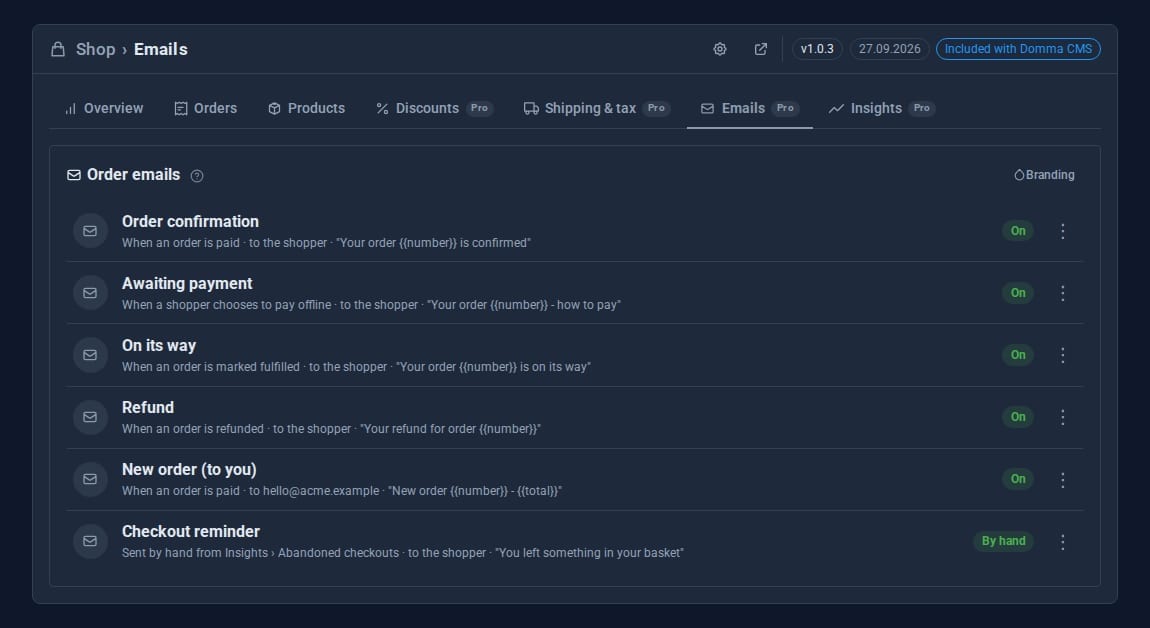Viewport: 1150px width, 628px height.
Task: Open the three-dot menu for Checkout reminder
Action: point(1063,541)
